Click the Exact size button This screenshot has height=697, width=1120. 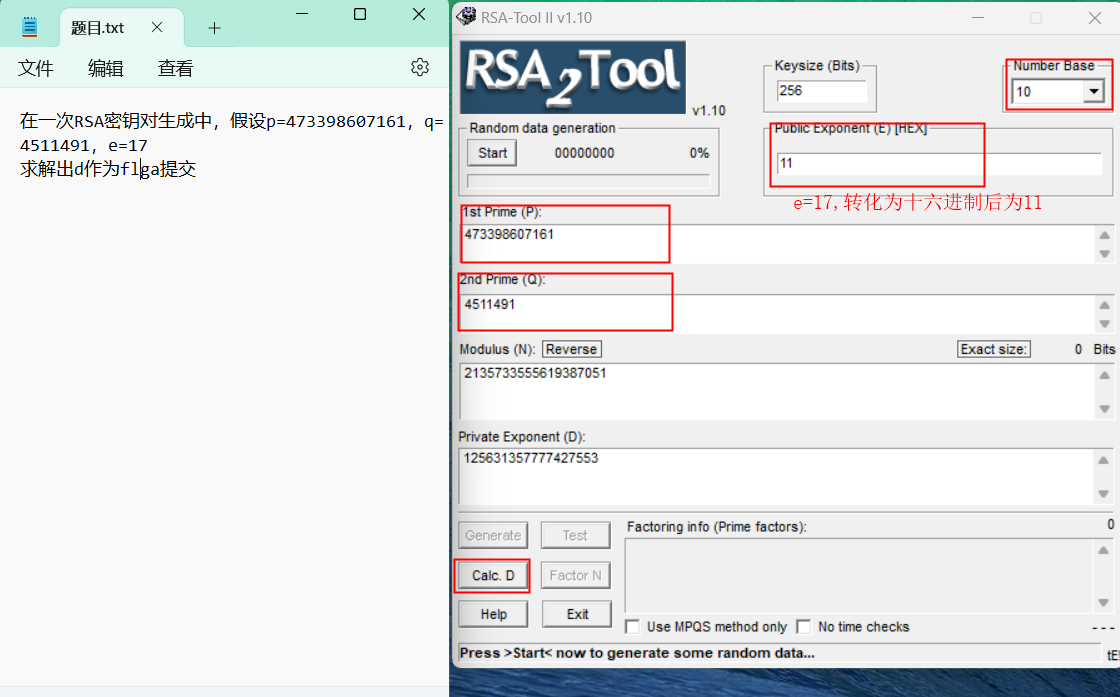coord(994,349)
